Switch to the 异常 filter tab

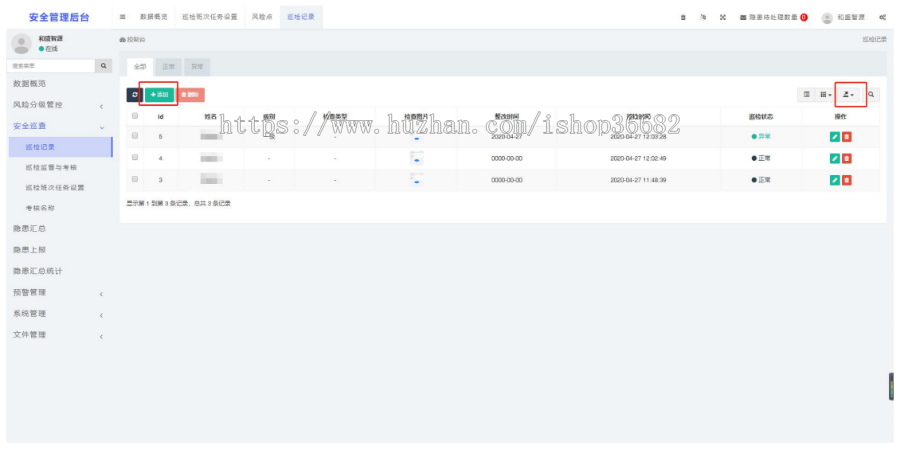click(x=196, y=66)
